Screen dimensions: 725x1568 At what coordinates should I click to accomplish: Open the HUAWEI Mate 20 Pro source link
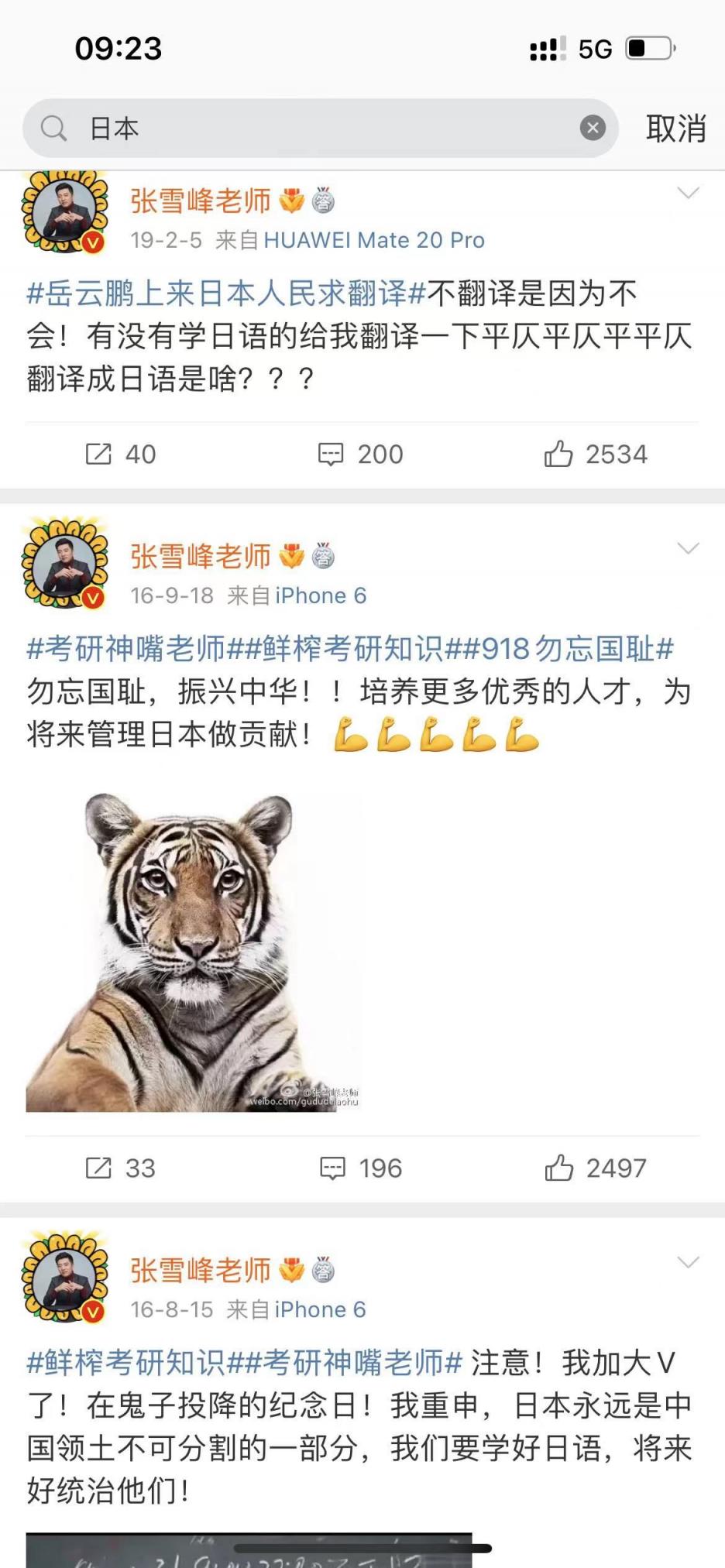point(374,240)
